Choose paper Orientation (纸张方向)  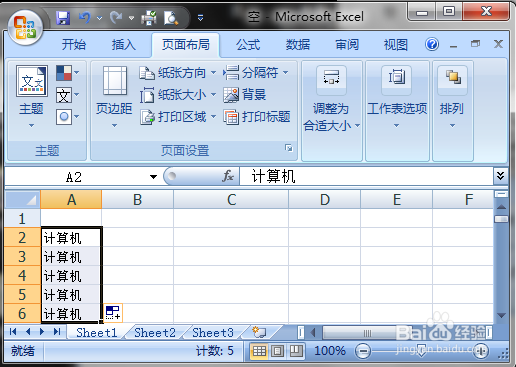click(x=178, y=73)
